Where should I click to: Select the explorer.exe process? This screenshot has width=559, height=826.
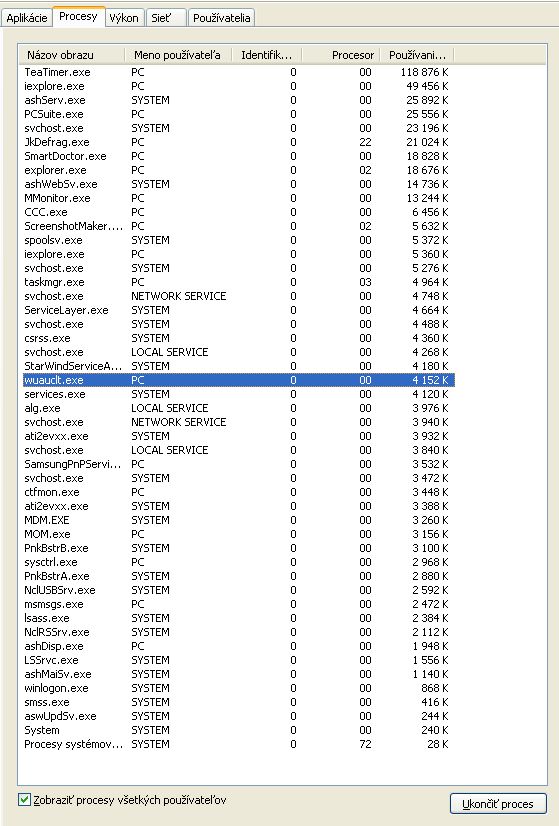point(239,170)
